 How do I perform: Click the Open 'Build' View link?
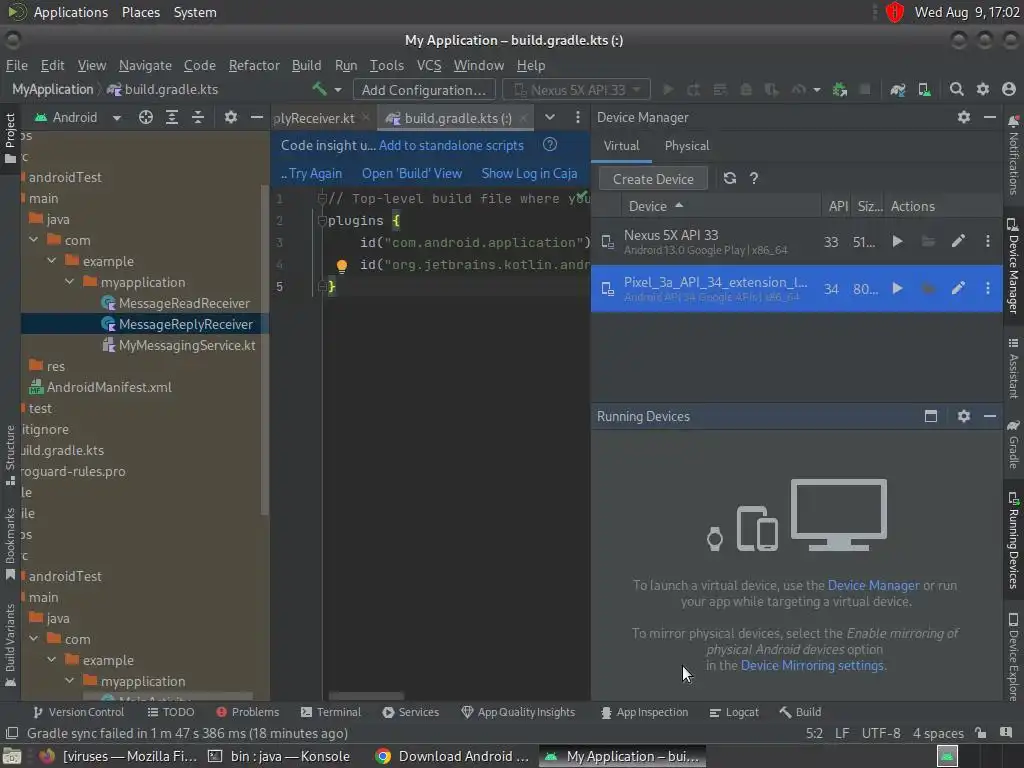coord(412,173)
